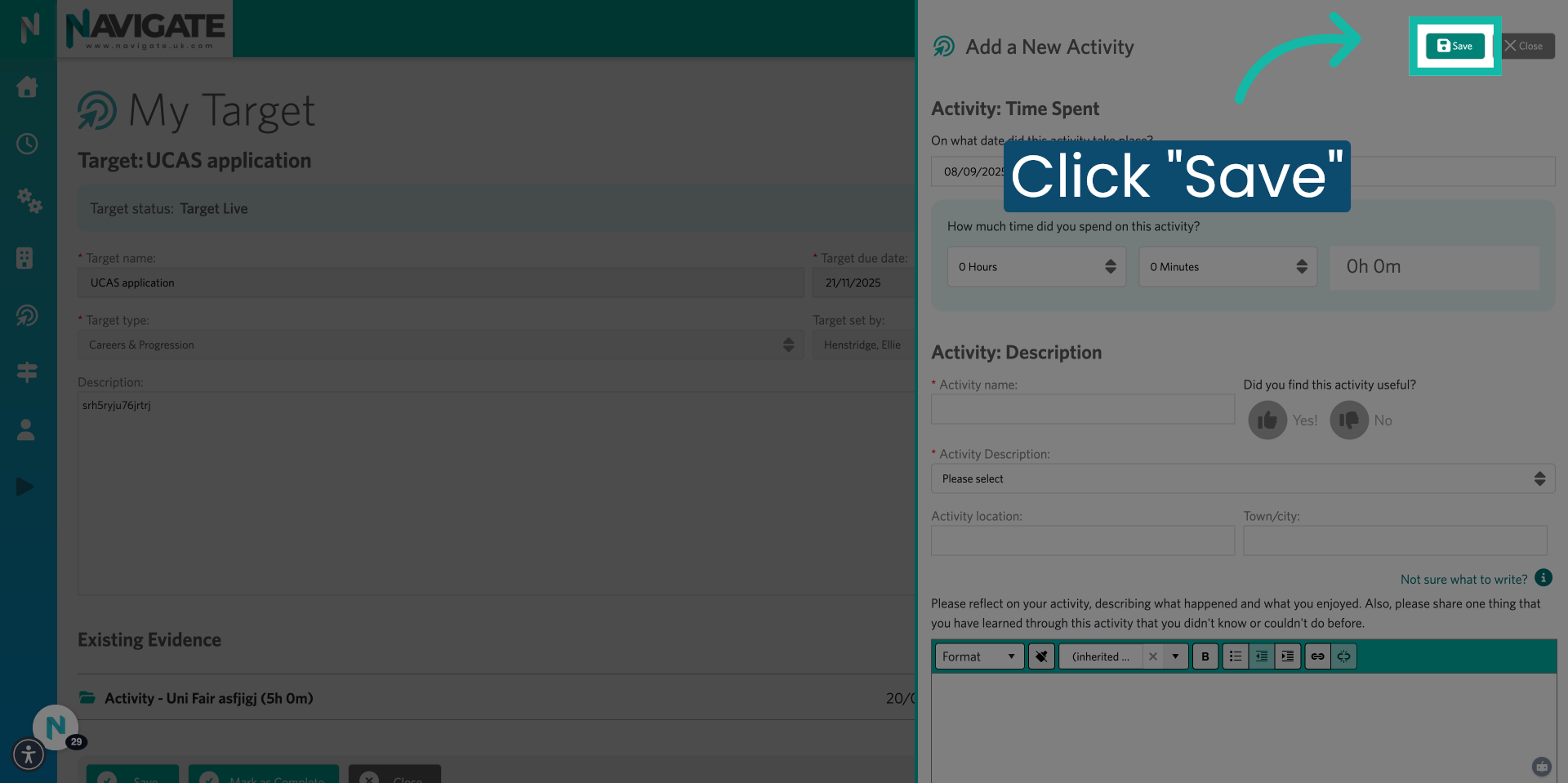Open the clock history icon in the sidebar
This screenshot has height=783, width=1568.
(x=27, y=144)
